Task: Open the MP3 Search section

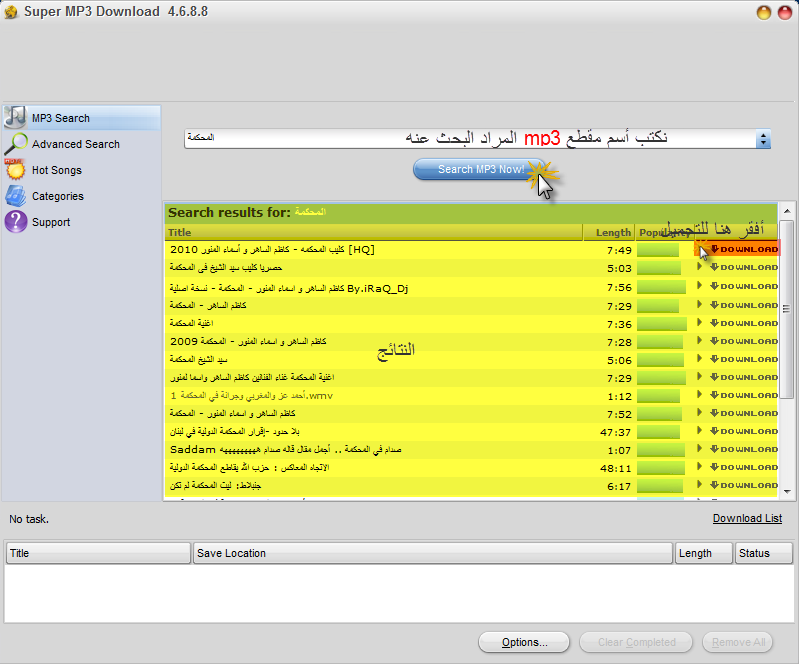Action: [x=82, y=118]
